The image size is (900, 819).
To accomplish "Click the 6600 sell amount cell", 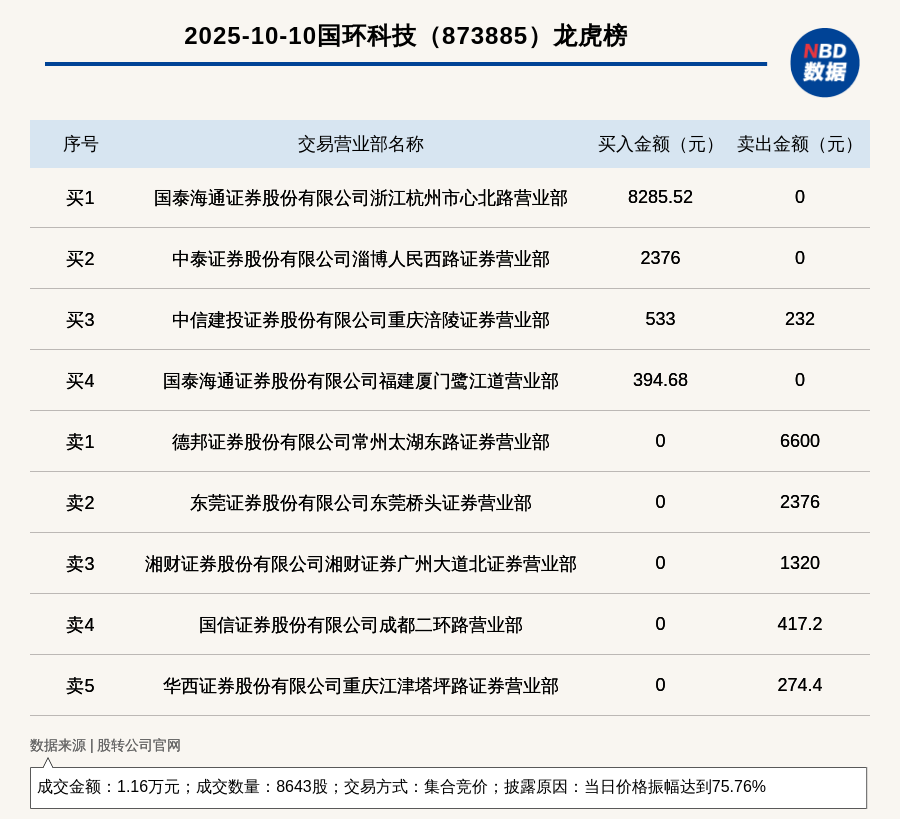I will (x=799, y=441).
